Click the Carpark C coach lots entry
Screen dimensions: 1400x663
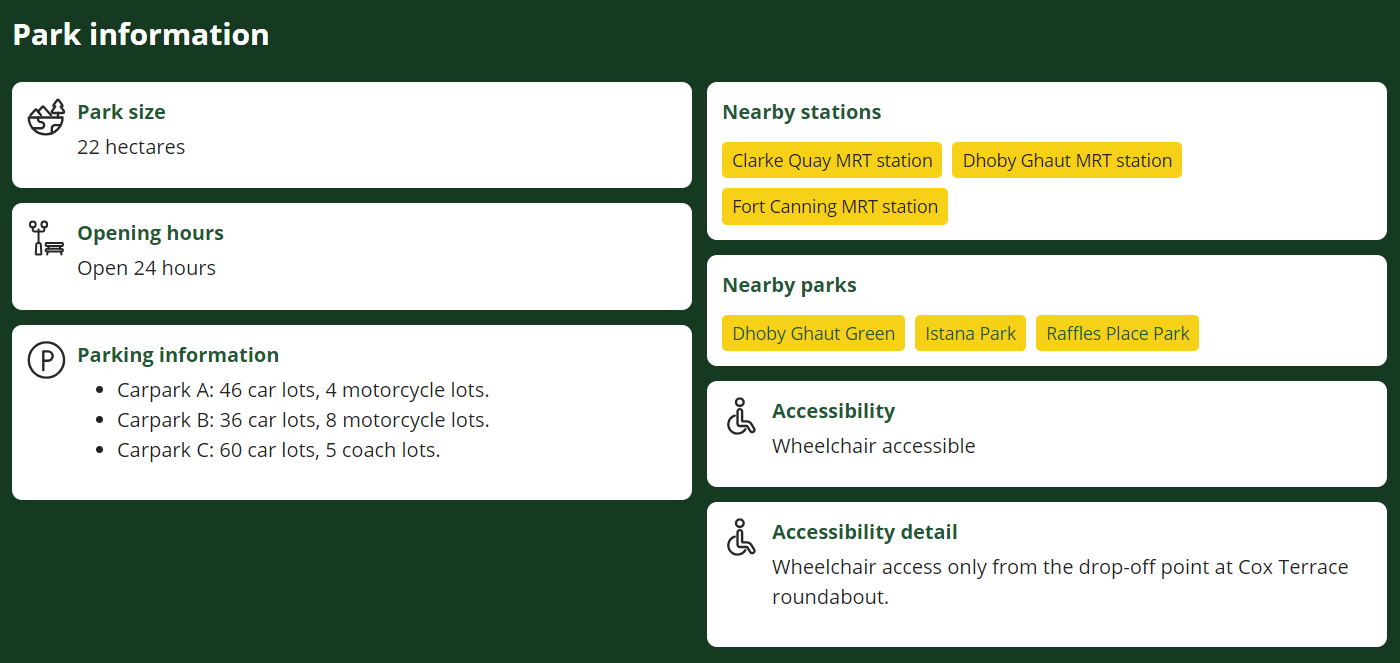279,450
